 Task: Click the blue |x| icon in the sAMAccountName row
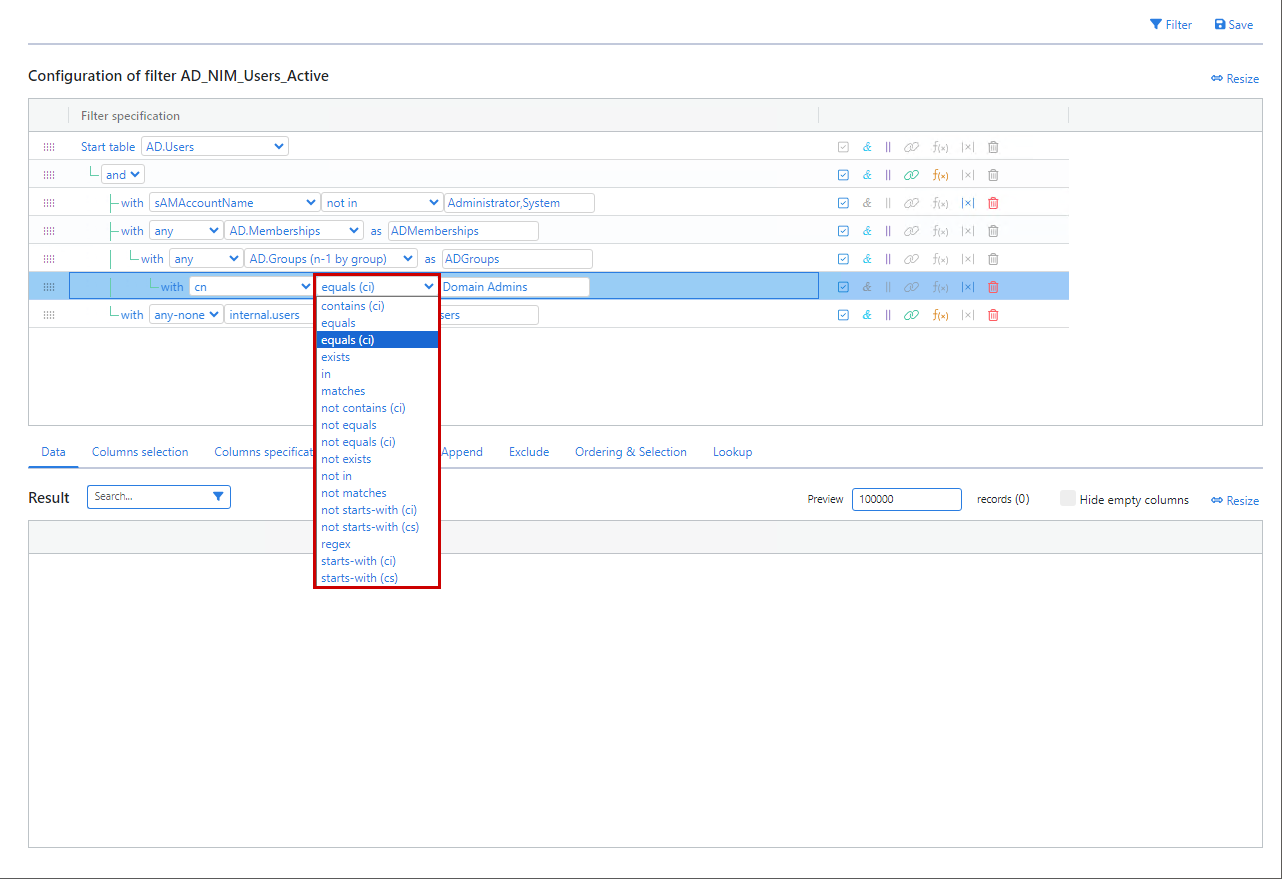pyautogui.click(x=967, y=203)
